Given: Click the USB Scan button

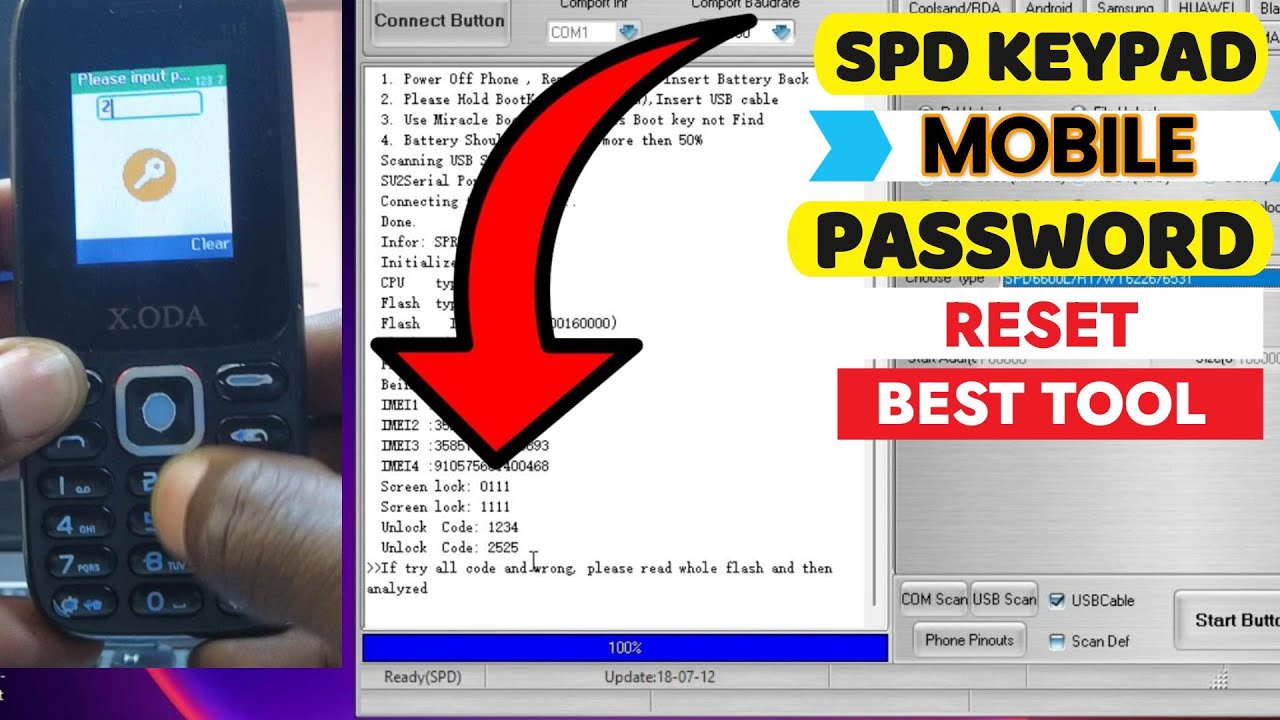Looking at the screenshot, I should click(1005, 599).
